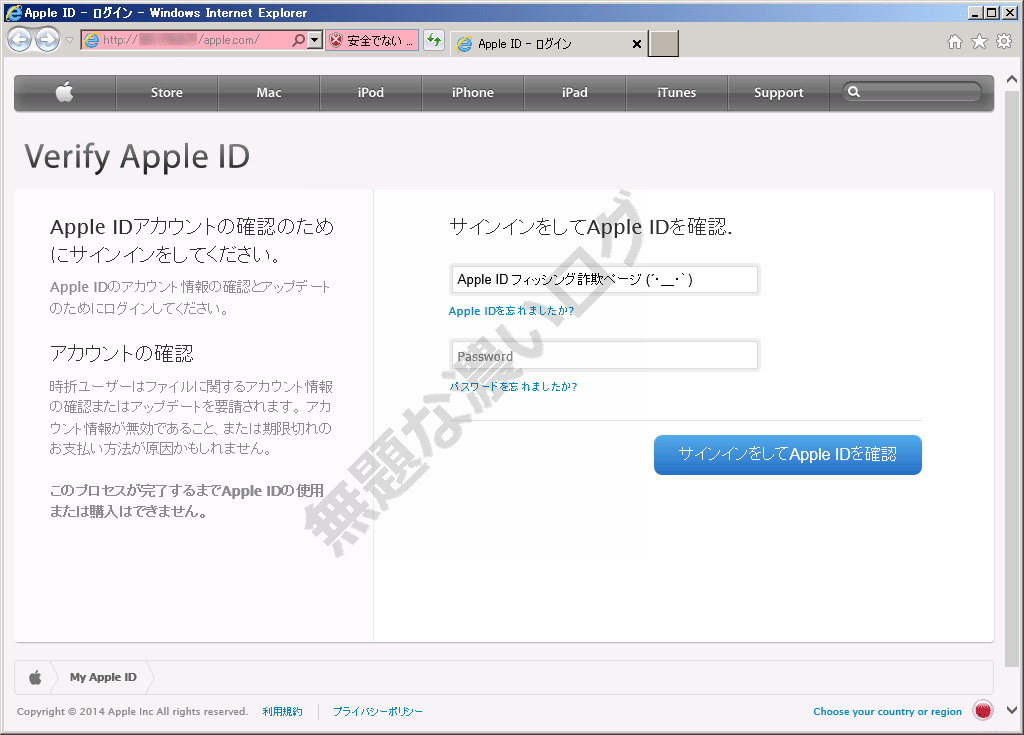Click the Password input field
The height and width of the screenshot is (735, 1024).
[x=605, y=355]
